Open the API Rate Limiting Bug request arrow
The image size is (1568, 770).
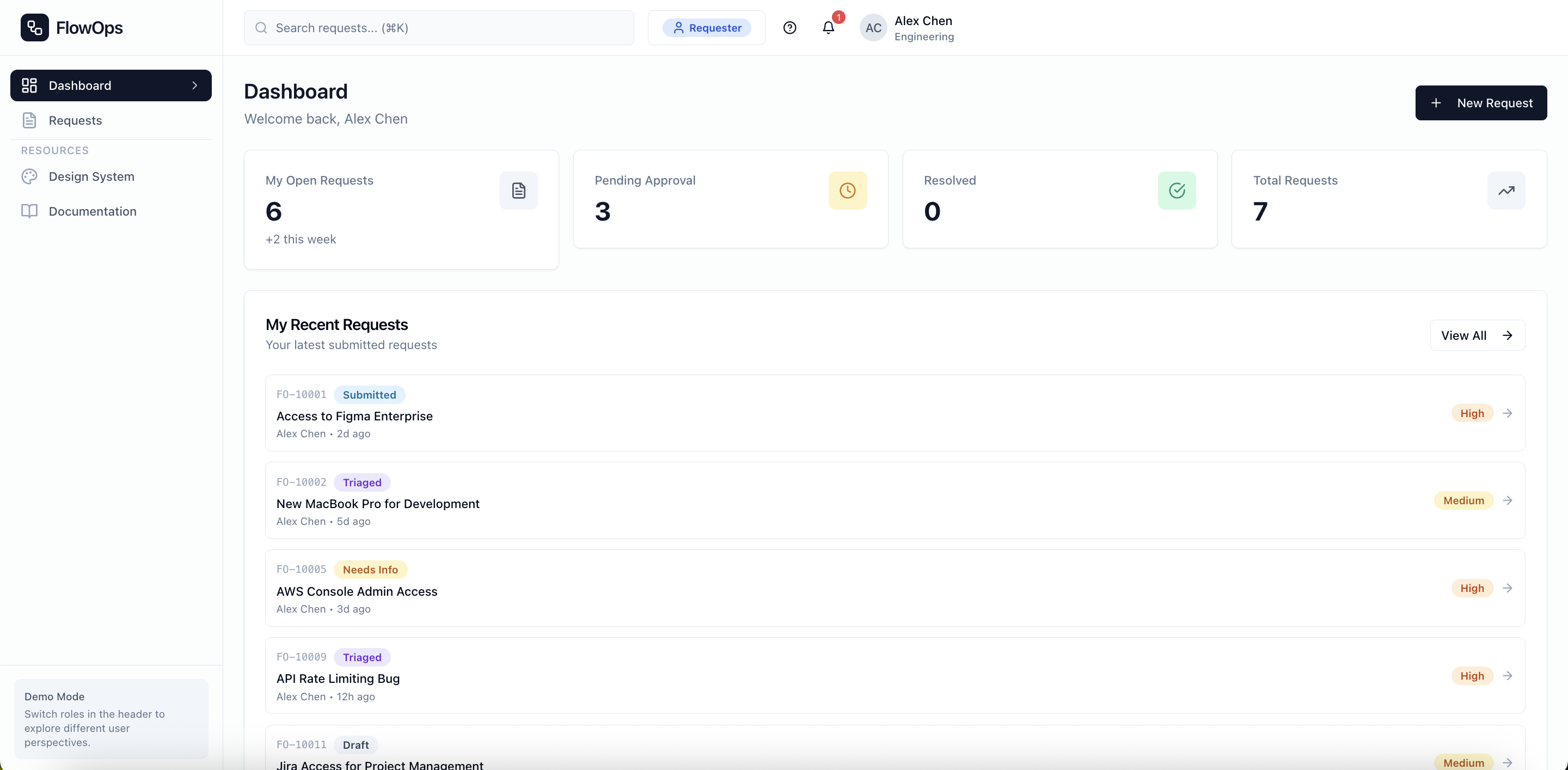coord(1508,676)
